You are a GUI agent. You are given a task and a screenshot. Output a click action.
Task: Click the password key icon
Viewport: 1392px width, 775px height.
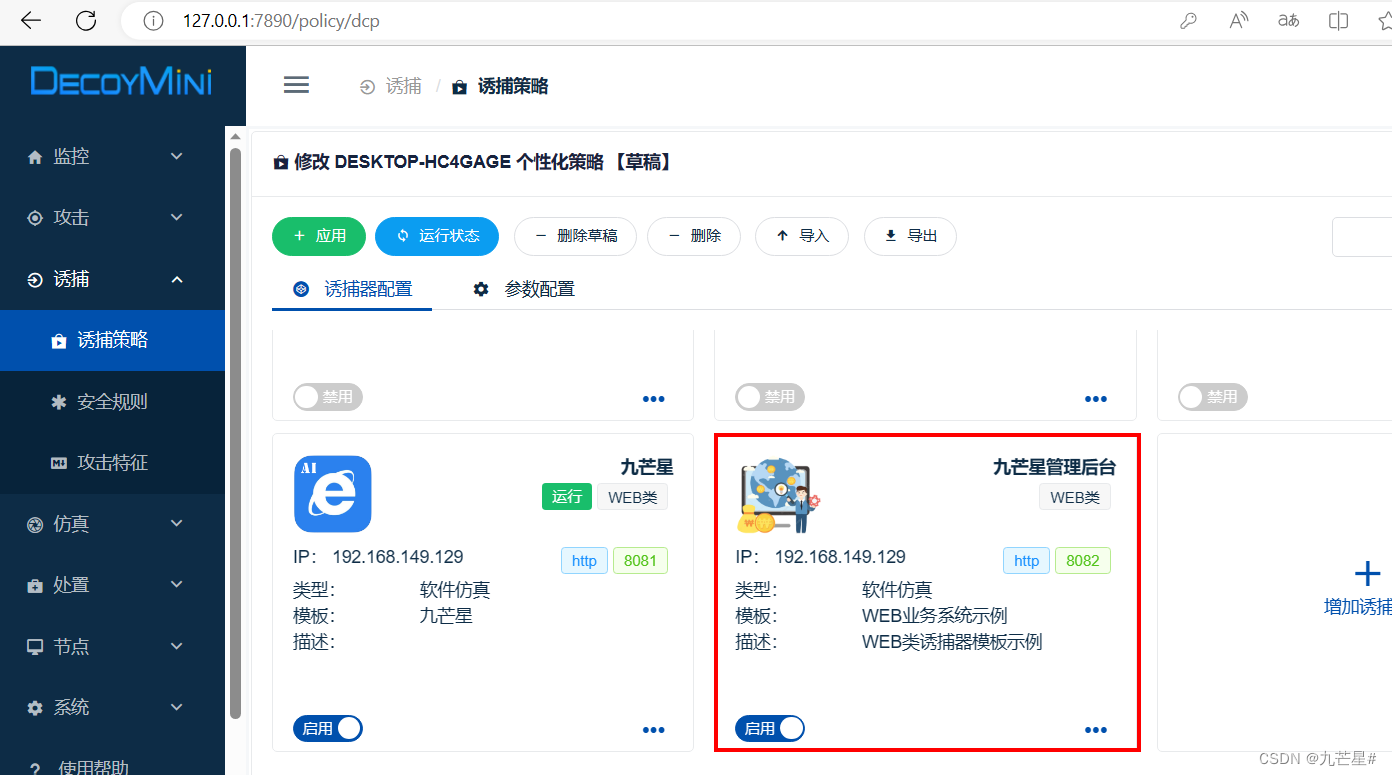pos(1188,21)
